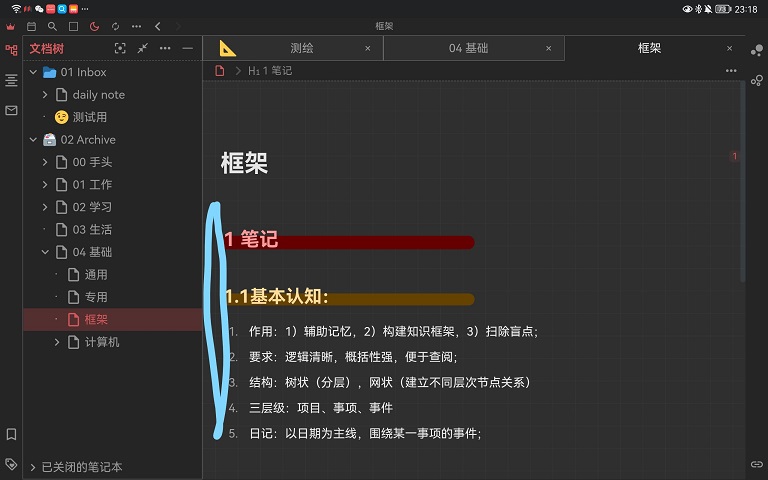Image resolution: width=768 pixels, height=480 pixels.
Task: Open the graph view in right dock
Action: (757, 49)
